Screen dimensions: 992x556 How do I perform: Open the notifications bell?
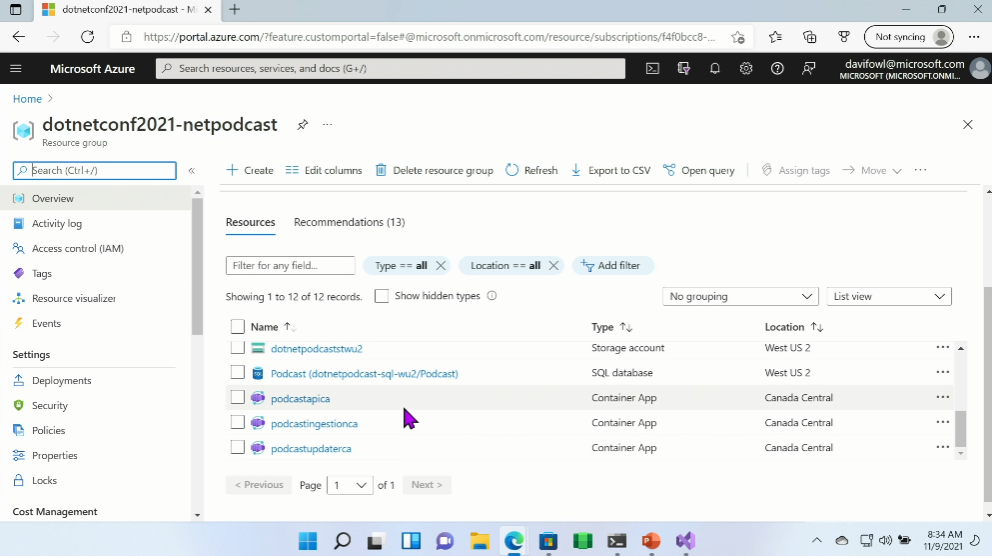tap(715, 69)
